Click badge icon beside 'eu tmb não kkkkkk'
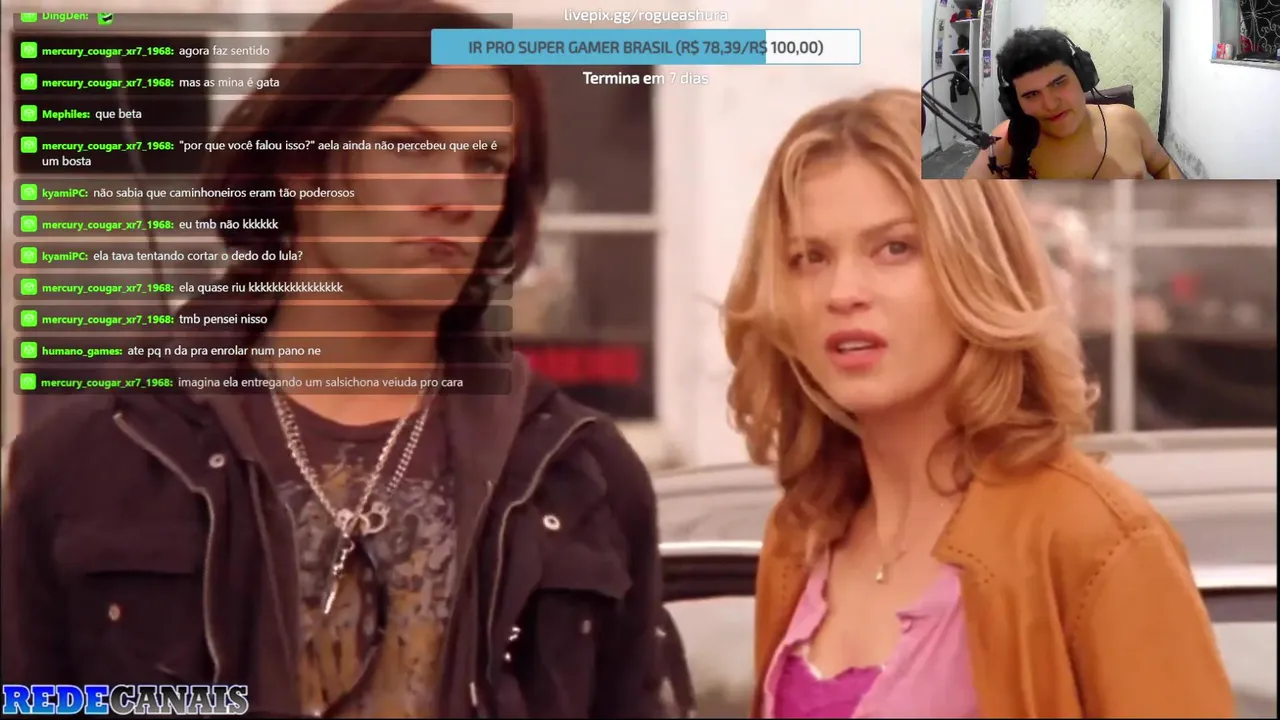 (28, 224)
